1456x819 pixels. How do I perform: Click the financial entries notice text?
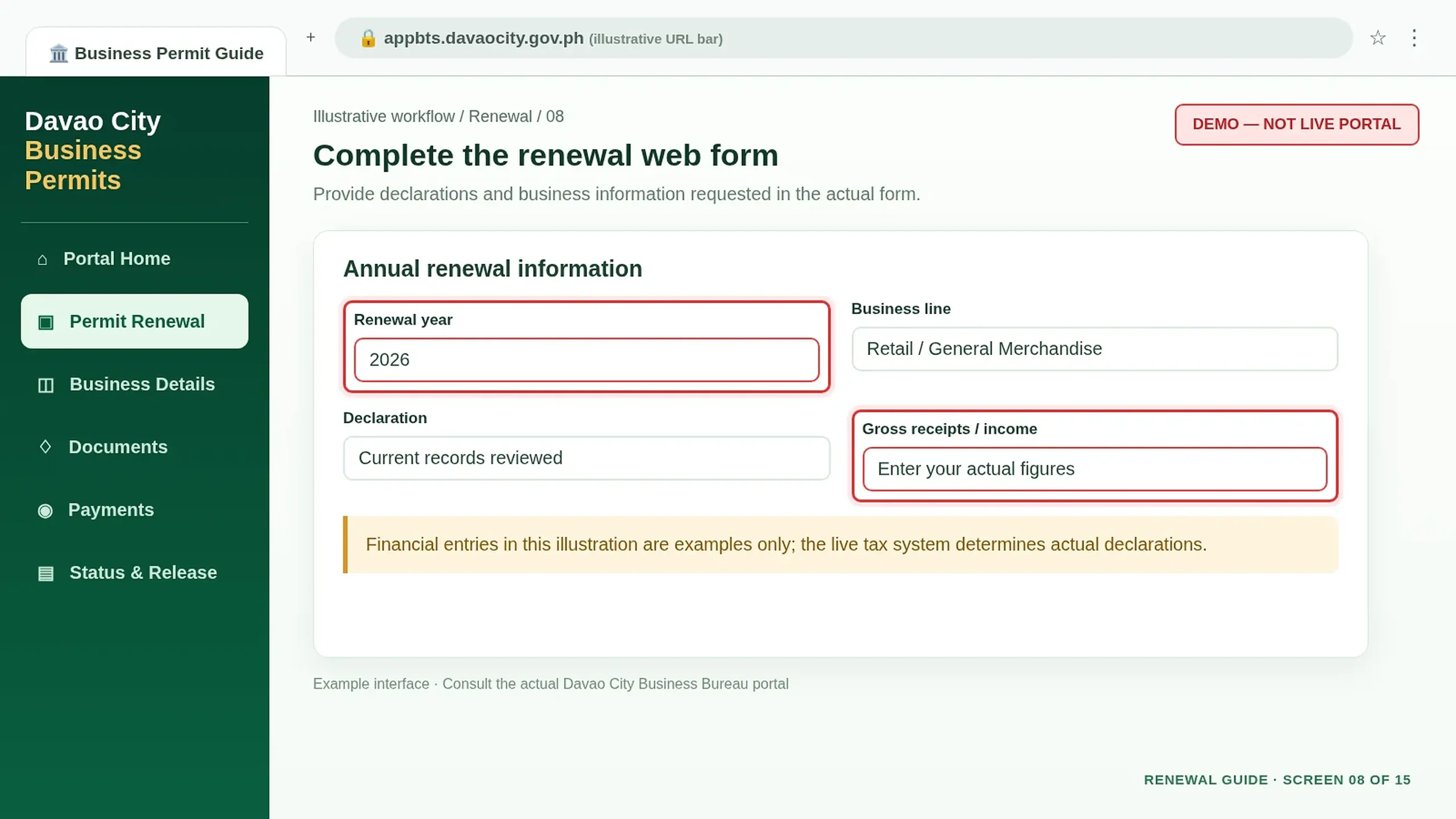pos(786,545)
